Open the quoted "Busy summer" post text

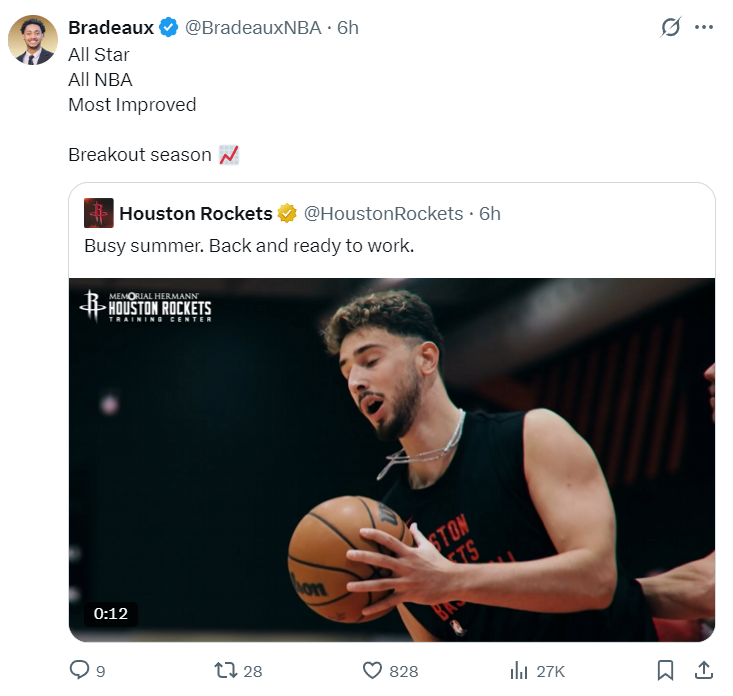[x=249, y=245]
